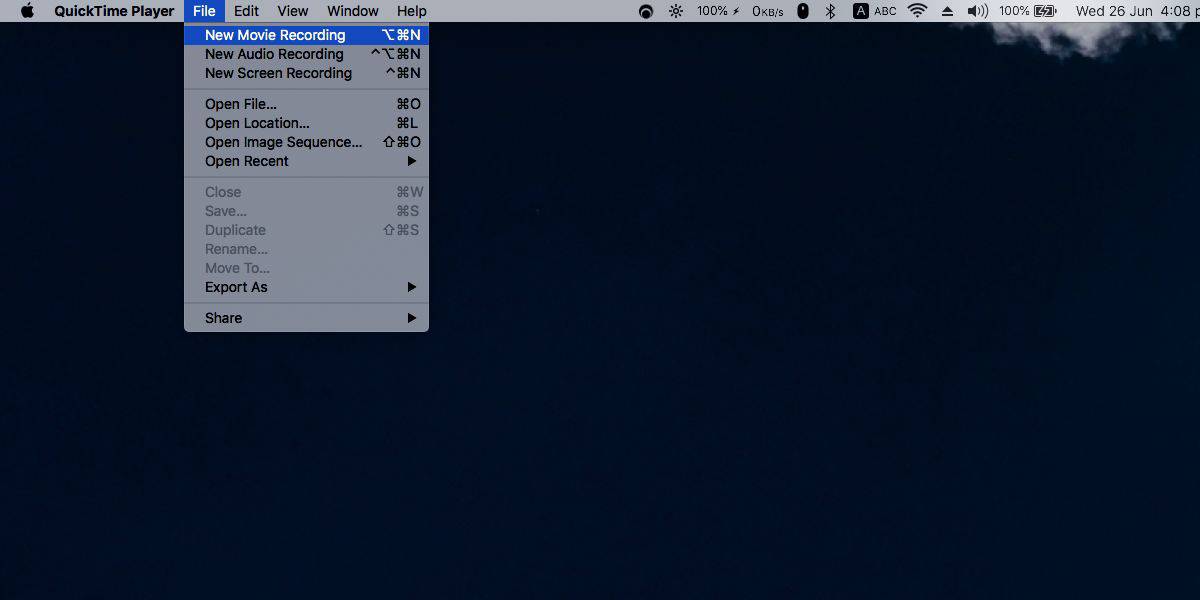Open the Wi-Fi status menu
The width and height of the screenshot is (1200, 600).
[917, 11]
